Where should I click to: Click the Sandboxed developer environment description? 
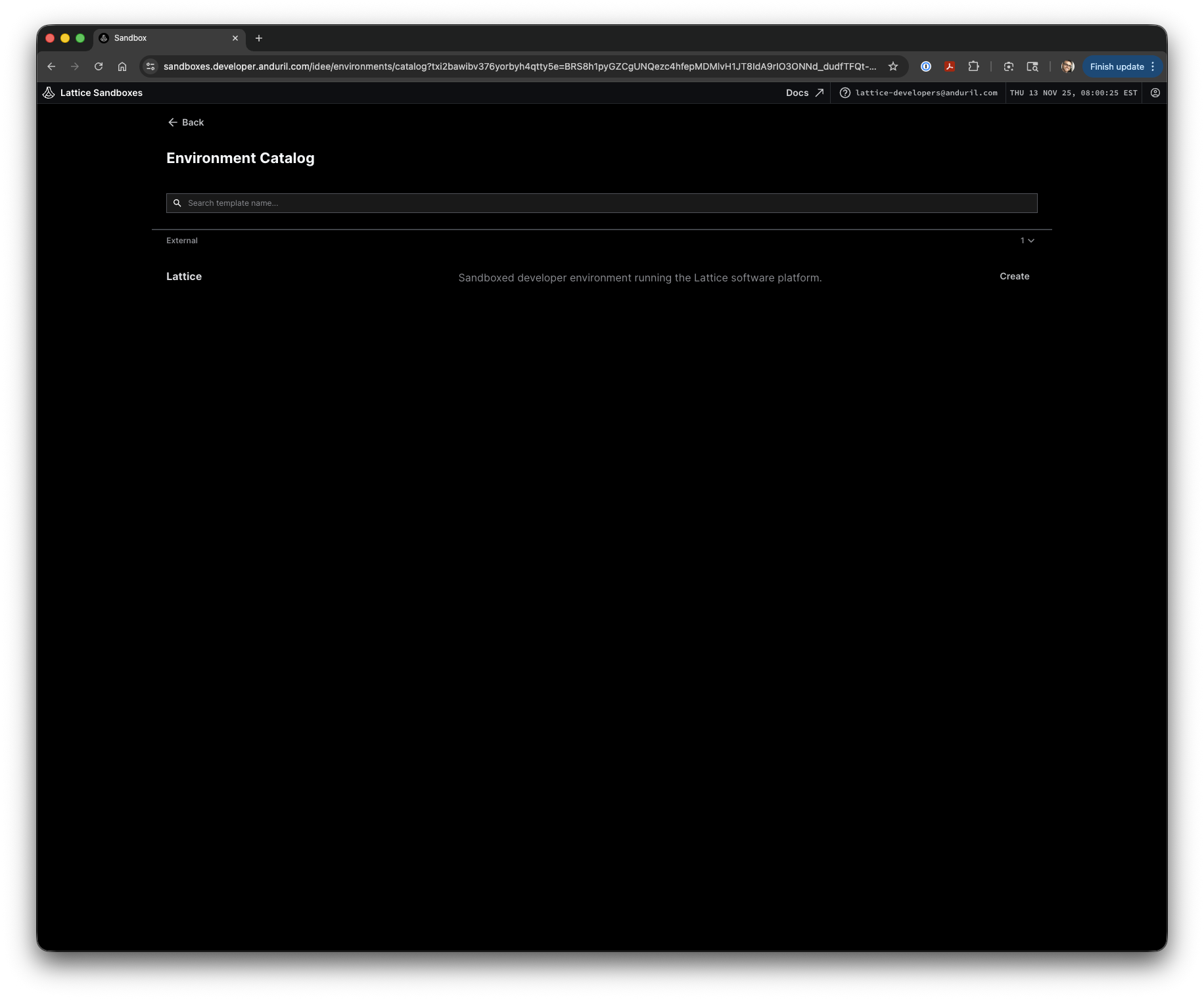tap(639, 277)
